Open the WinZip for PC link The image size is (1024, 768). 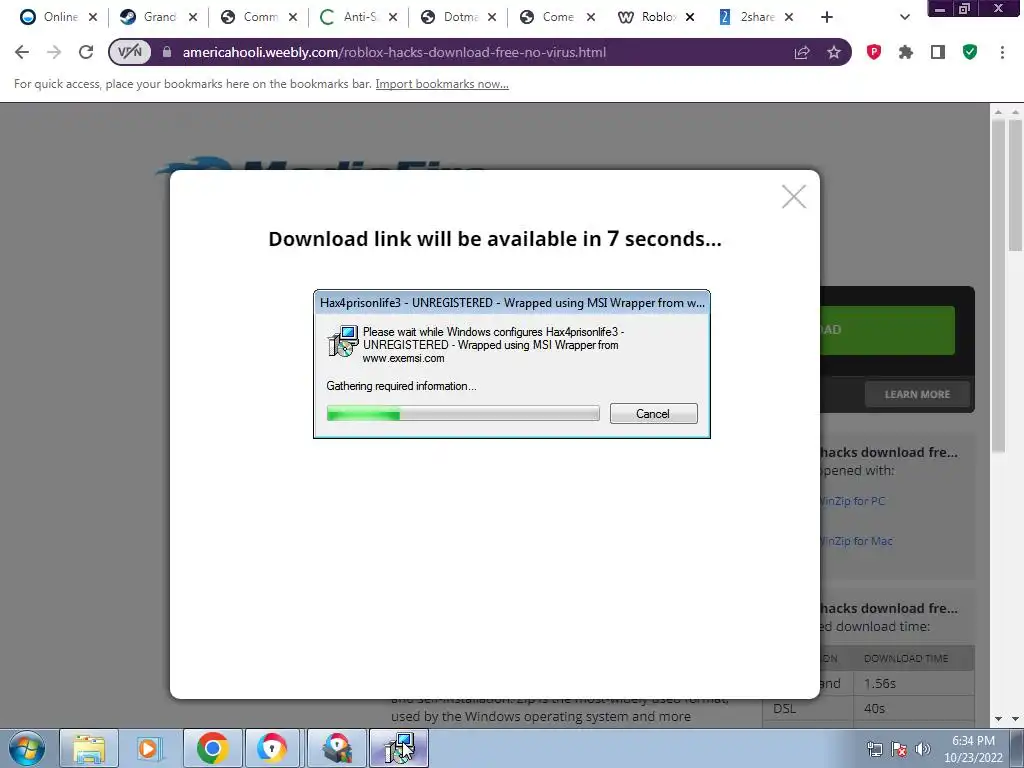(852, 502)
